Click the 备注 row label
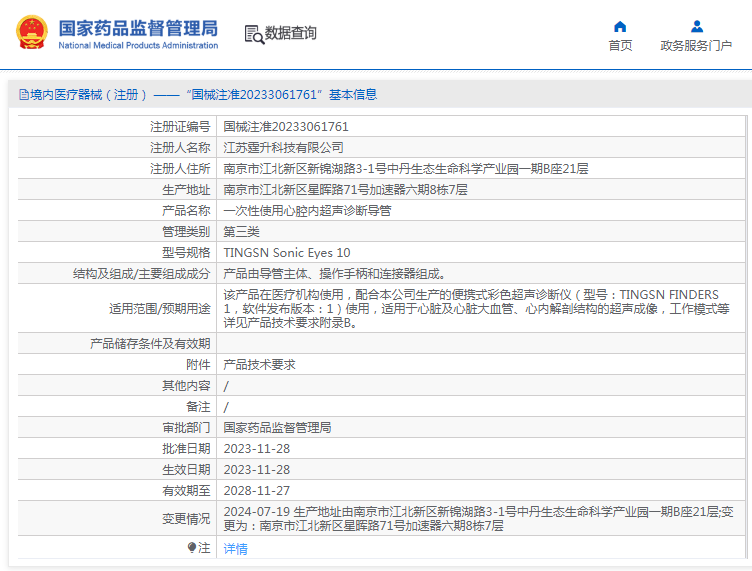This screenshot has width=752, height=571. [198, 407]
